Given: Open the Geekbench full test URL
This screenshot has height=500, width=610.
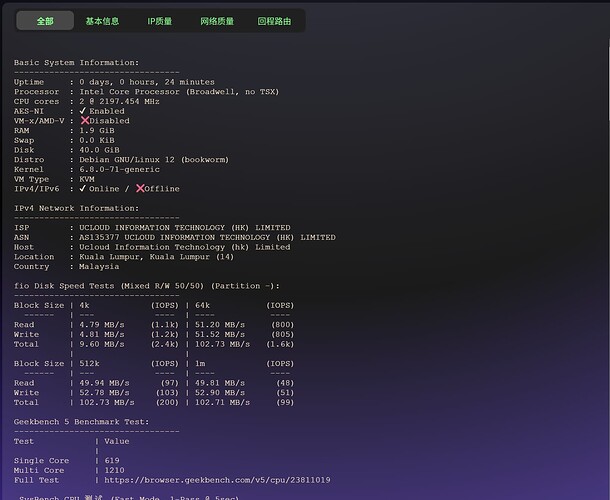Looking at the screenshot, I should click(x=230, y=480).
